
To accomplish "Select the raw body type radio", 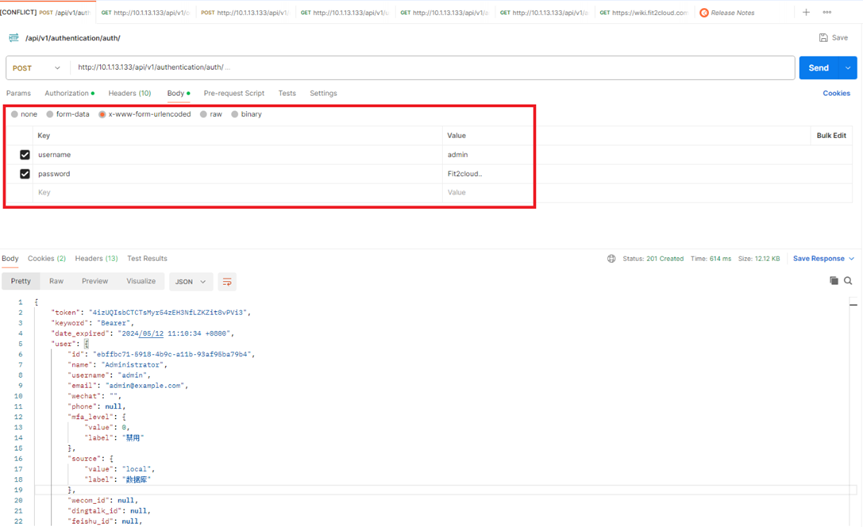I will tap(203, 115).
